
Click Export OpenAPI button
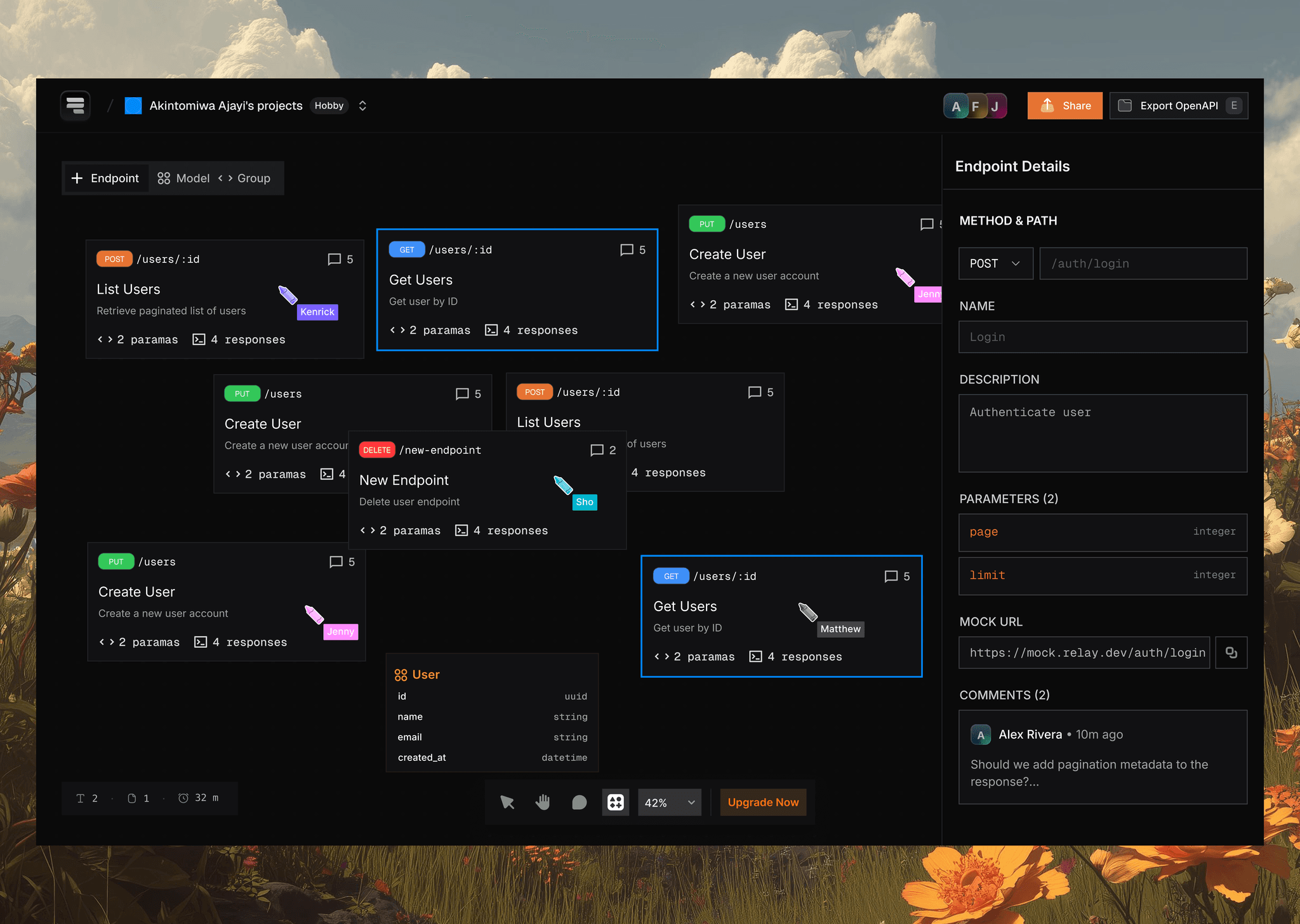1178,105
